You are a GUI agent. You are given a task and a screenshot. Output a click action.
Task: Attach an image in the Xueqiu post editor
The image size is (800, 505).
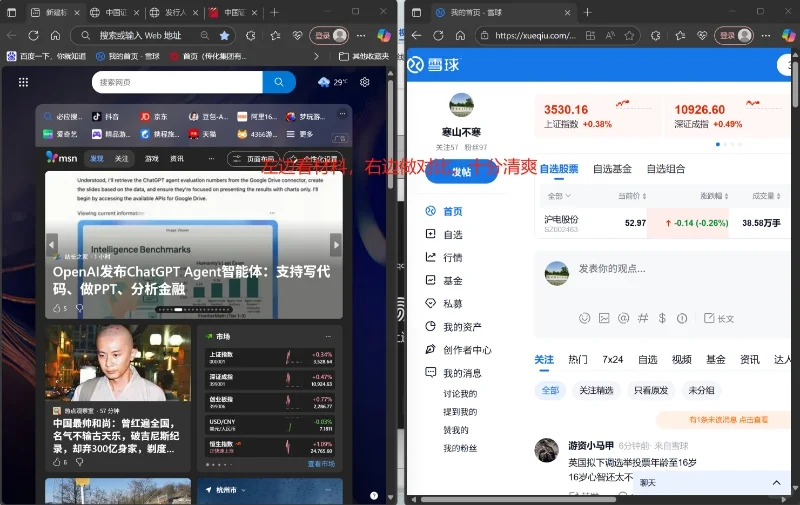(604, 318)
